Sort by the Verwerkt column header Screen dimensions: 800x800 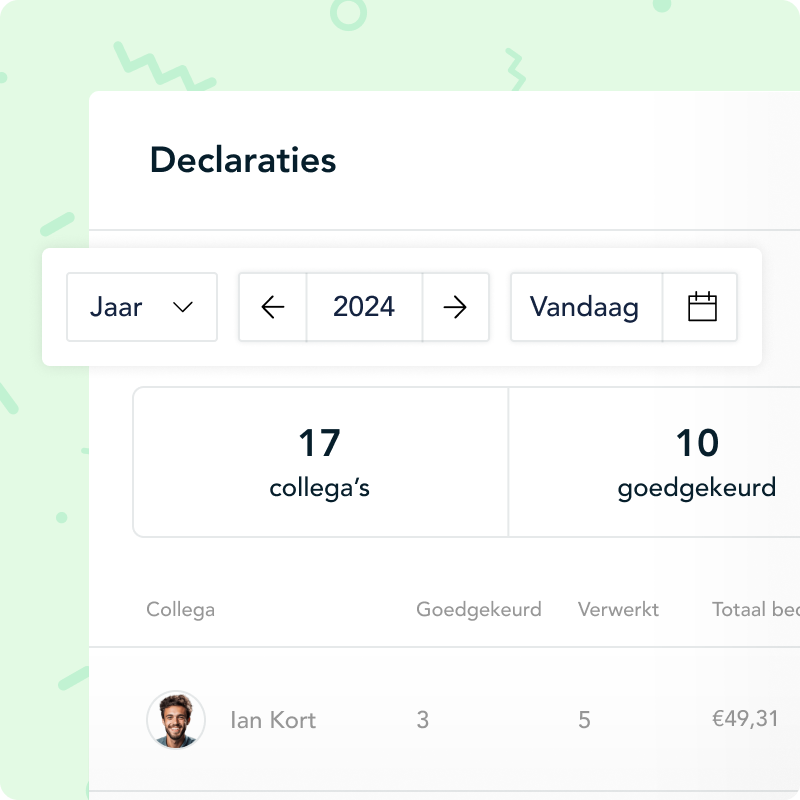[618, 609]
